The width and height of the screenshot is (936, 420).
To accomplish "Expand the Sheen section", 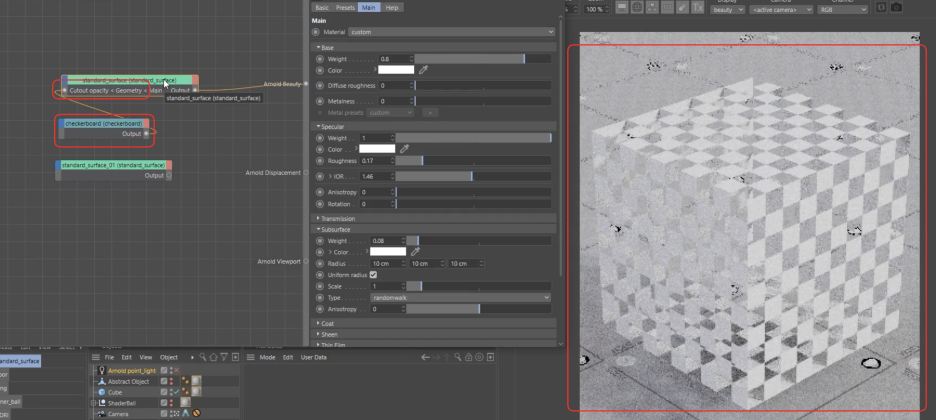I will tap(434, 334).
